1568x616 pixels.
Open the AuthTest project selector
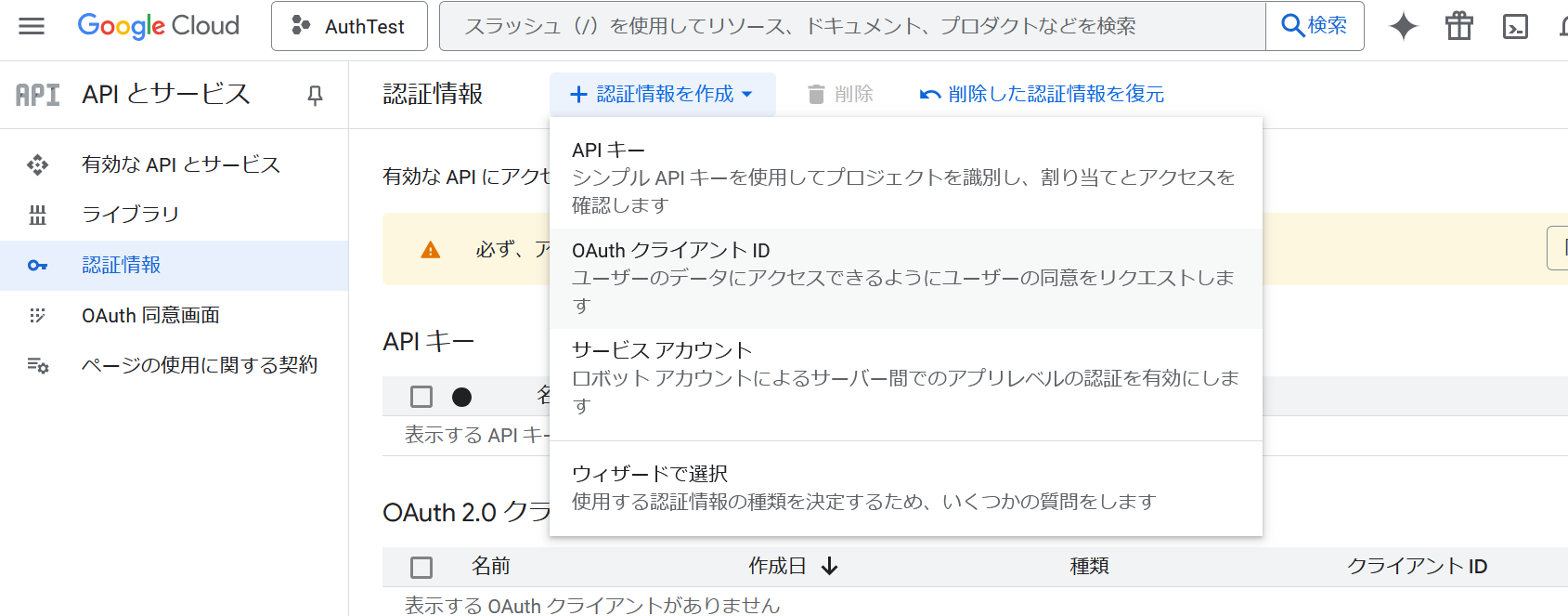349,26
